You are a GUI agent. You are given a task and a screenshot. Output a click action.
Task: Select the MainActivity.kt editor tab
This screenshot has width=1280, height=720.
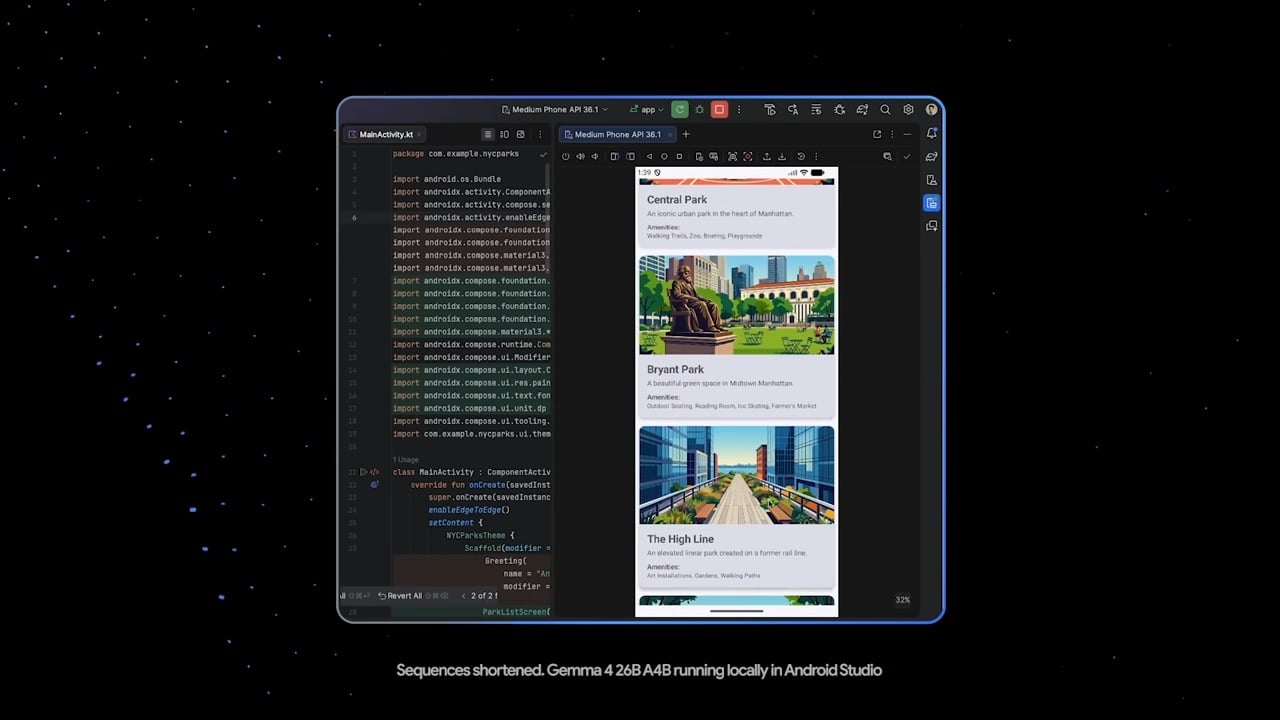(x=385, y=134)
